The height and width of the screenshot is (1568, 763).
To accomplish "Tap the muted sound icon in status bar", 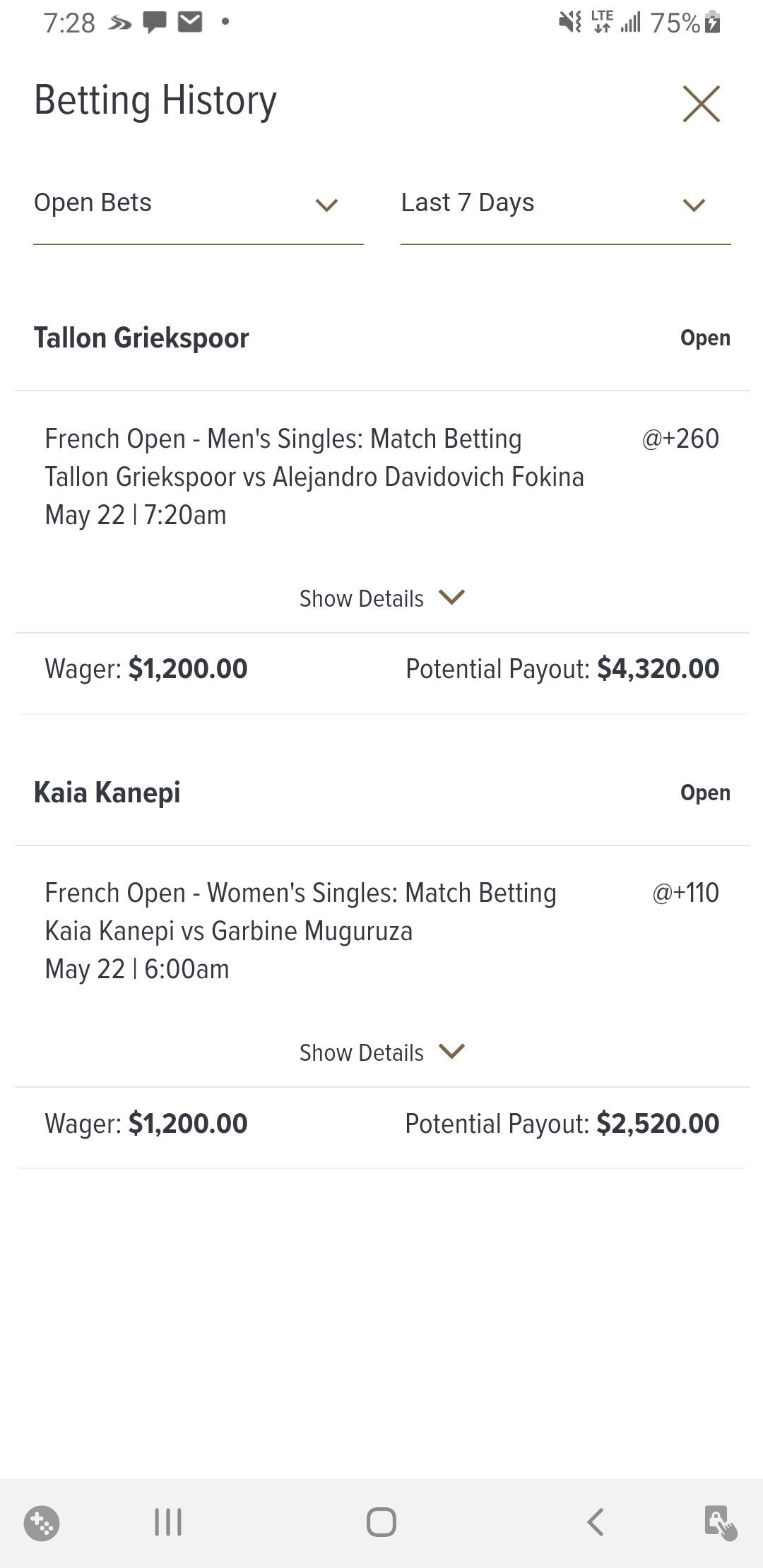I will [x=569, y=23].
